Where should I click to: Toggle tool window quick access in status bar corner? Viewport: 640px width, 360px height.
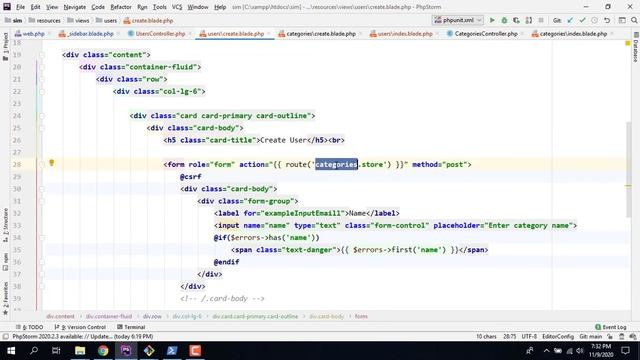pos(5,337)
